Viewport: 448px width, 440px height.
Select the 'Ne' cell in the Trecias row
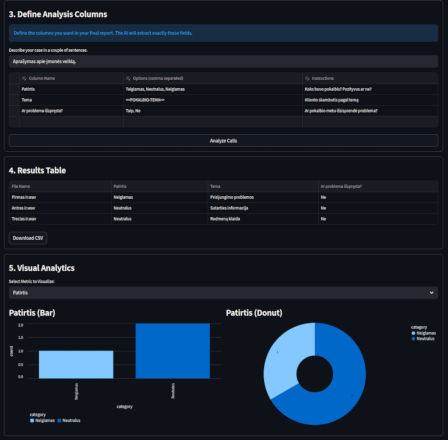[378, 219]
